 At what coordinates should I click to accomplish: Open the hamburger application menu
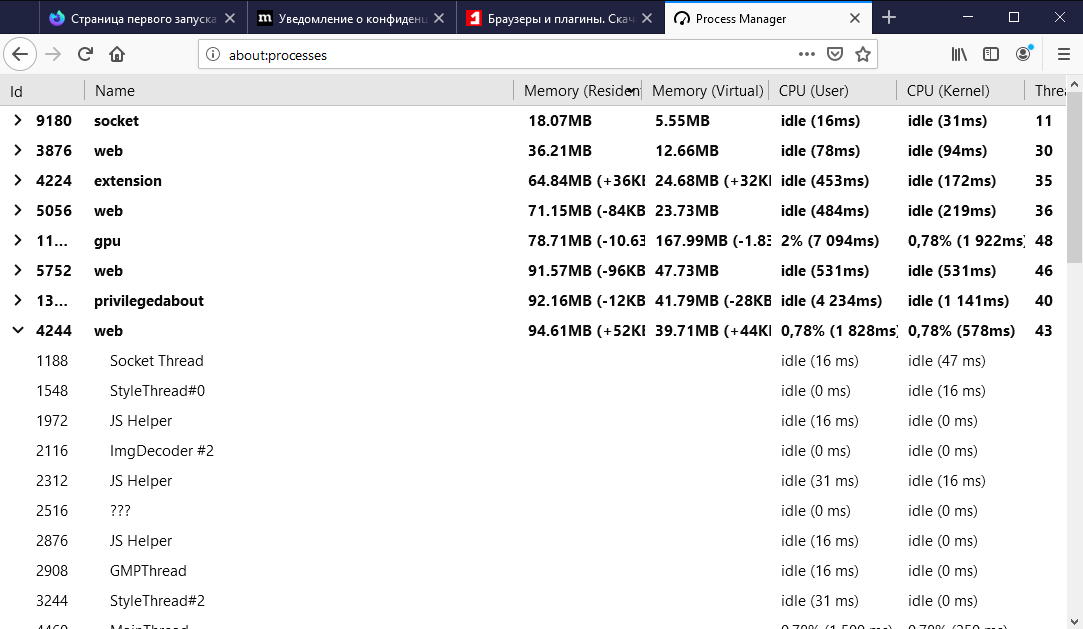coord(1064,54)
